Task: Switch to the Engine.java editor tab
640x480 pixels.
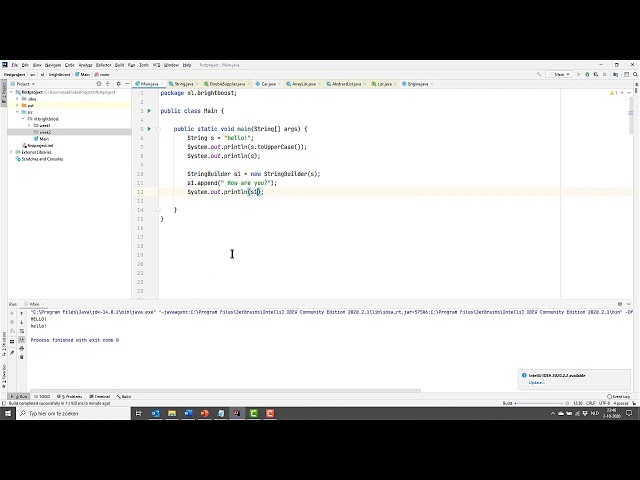Action: click(418, 84)
